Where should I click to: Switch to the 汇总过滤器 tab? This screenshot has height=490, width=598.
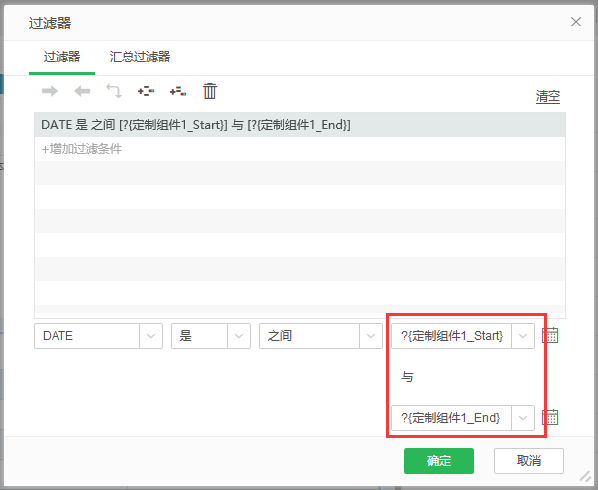[x=140, y=57]
